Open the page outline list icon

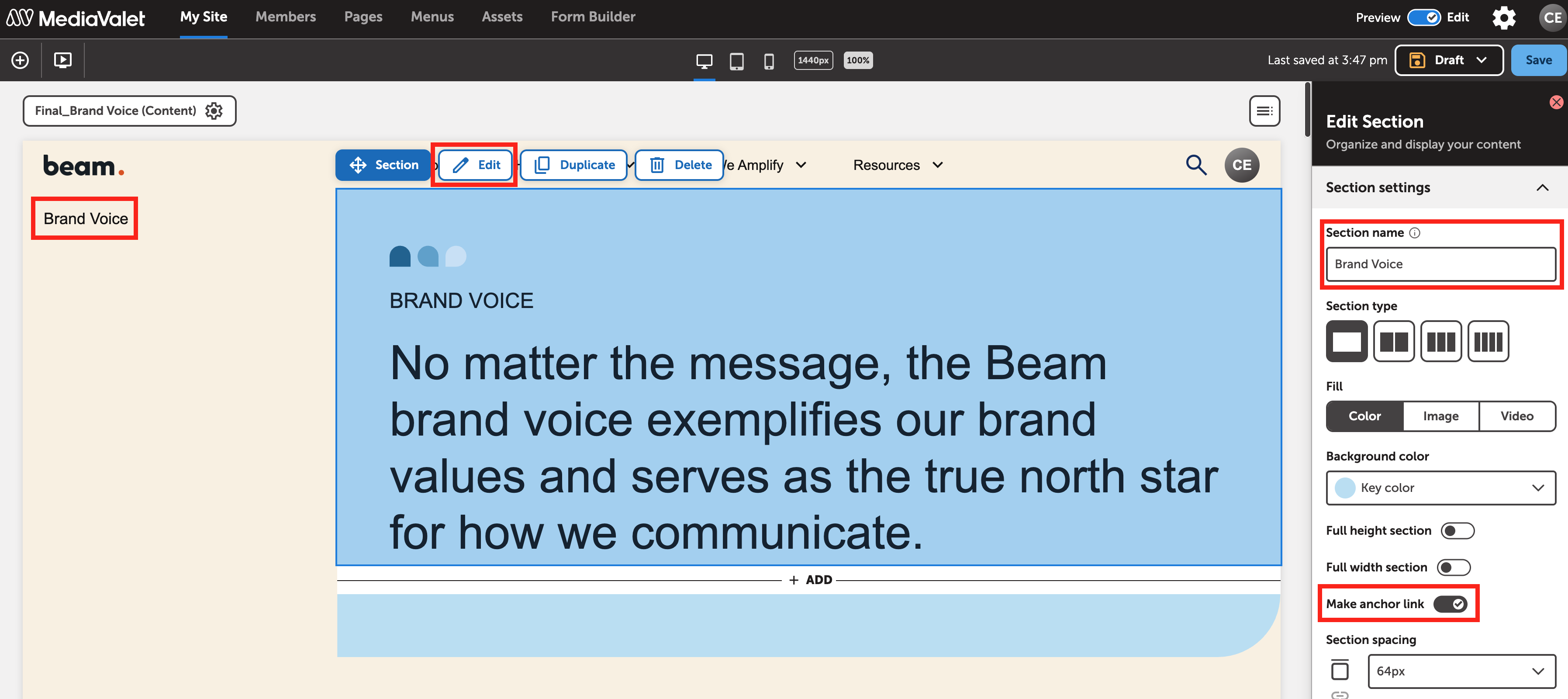click(x=1264, y=111)
